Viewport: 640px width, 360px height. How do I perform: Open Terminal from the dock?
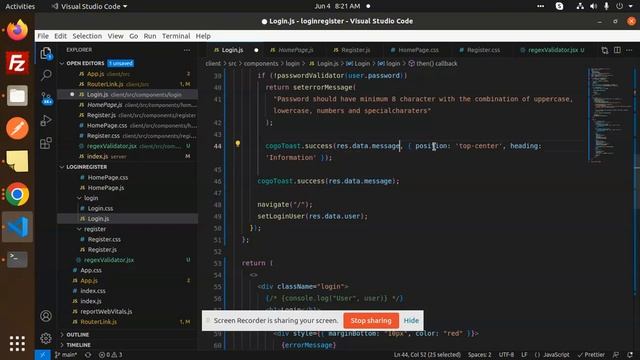click(x=17, y=259)
